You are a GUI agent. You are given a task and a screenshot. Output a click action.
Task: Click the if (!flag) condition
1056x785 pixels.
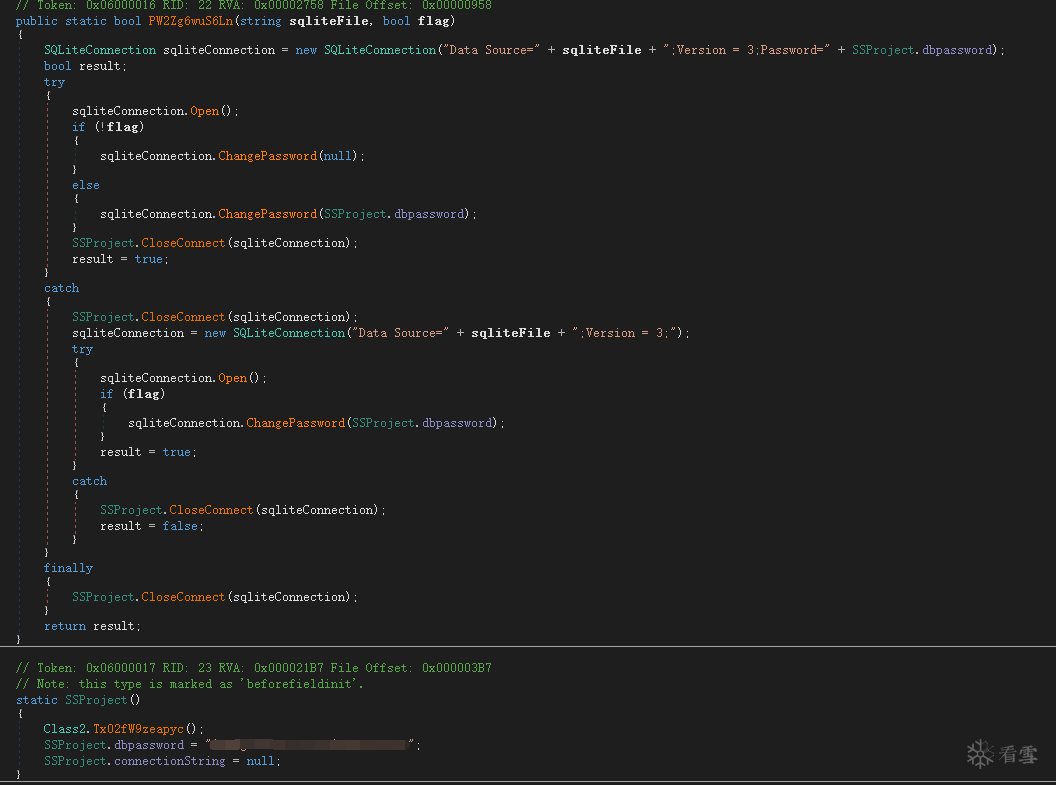click(108, 127)
